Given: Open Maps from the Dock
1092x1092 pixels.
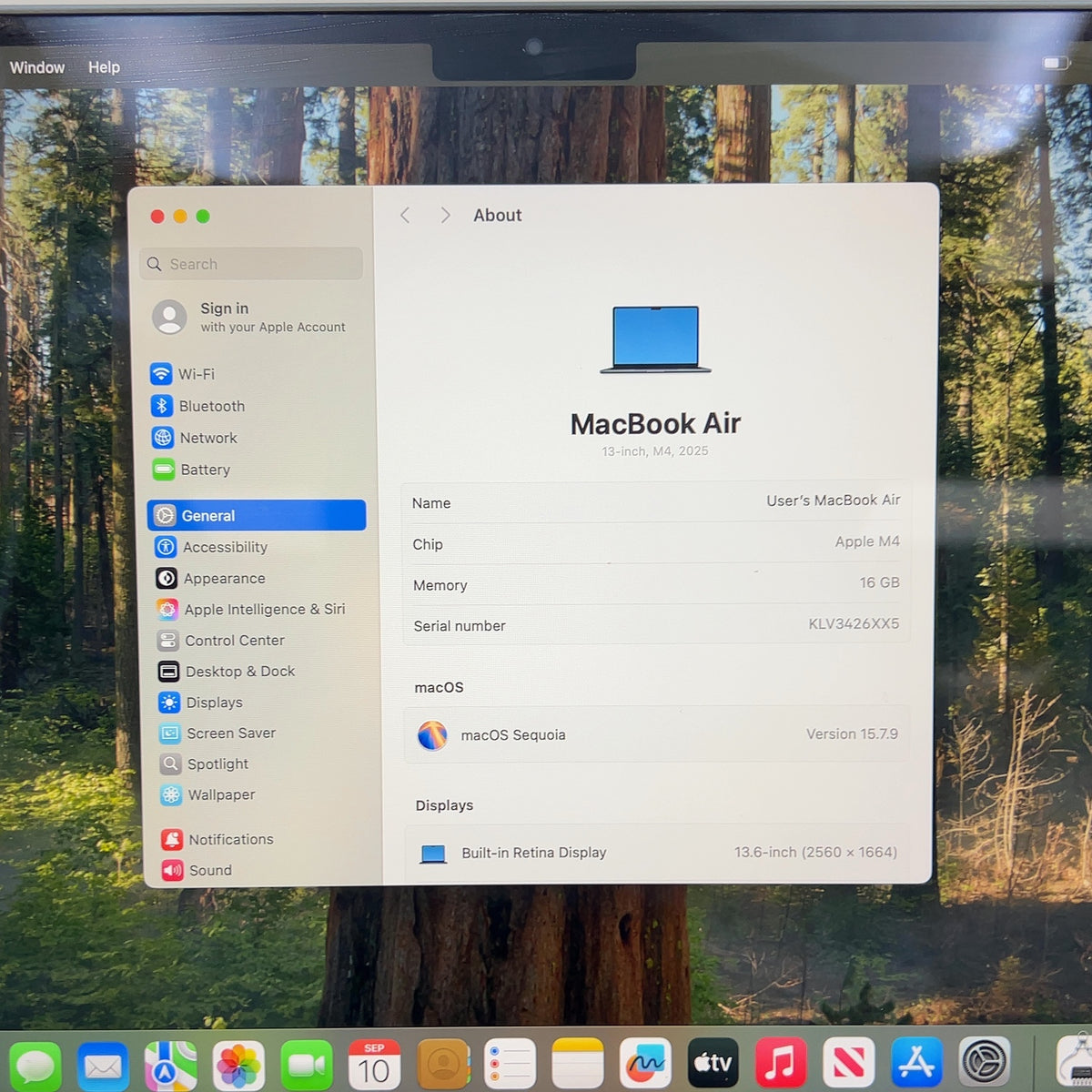Looking at the screenshot, I should point(170,1066).
